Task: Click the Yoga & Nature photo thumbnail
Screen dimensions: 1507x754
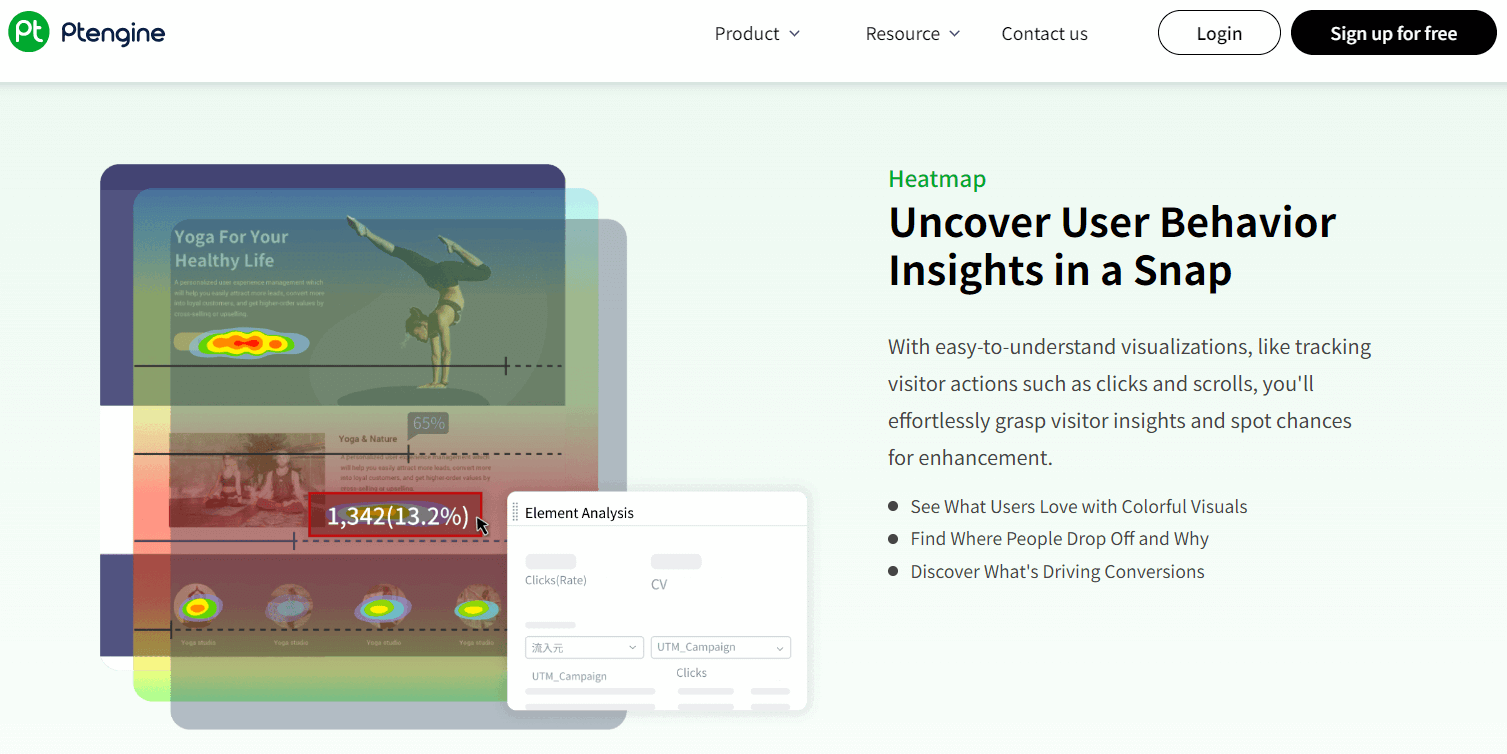Action: (247, 480)
